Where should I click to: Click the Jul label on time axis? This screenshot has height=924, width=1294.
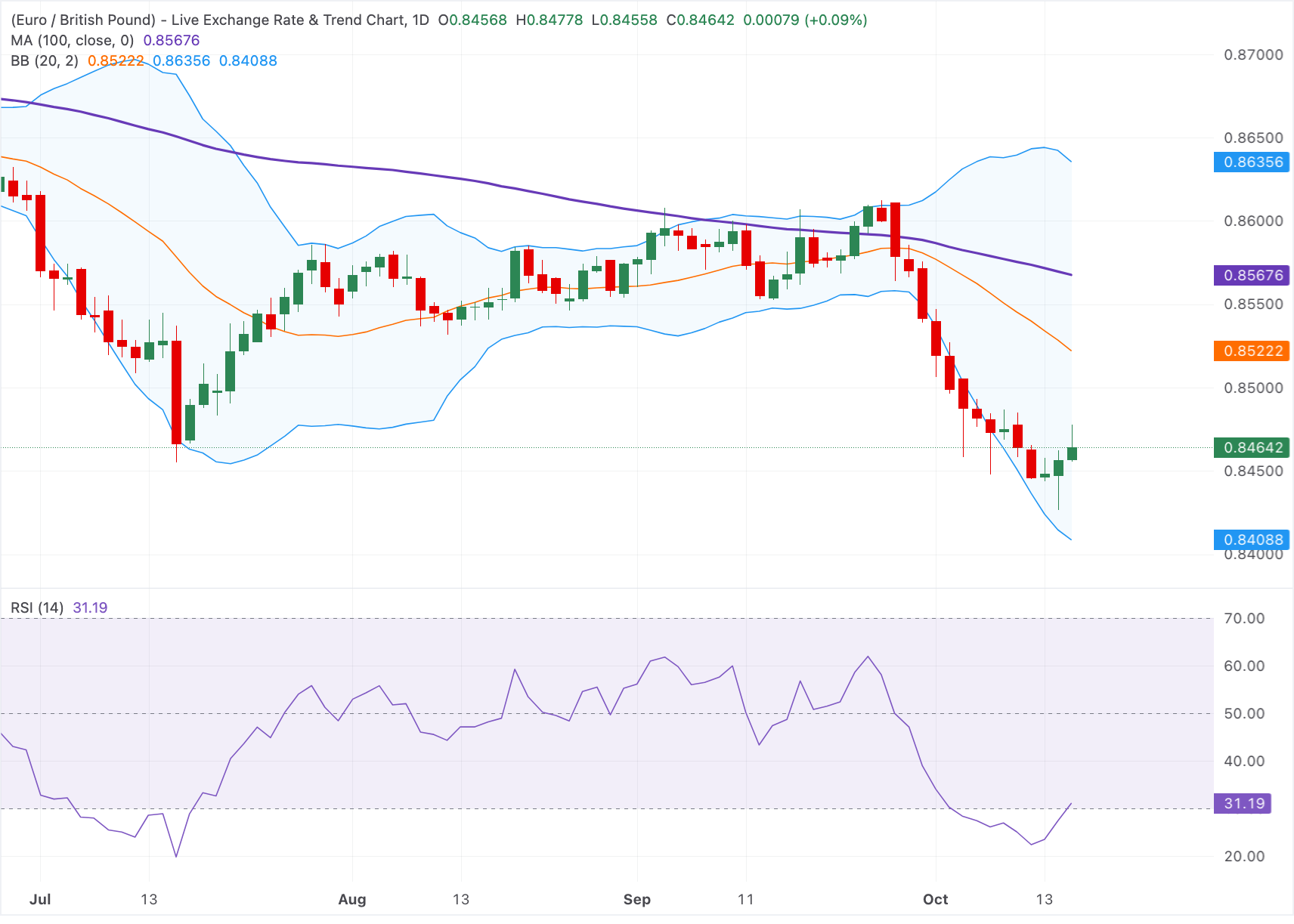tap(40, 899)
